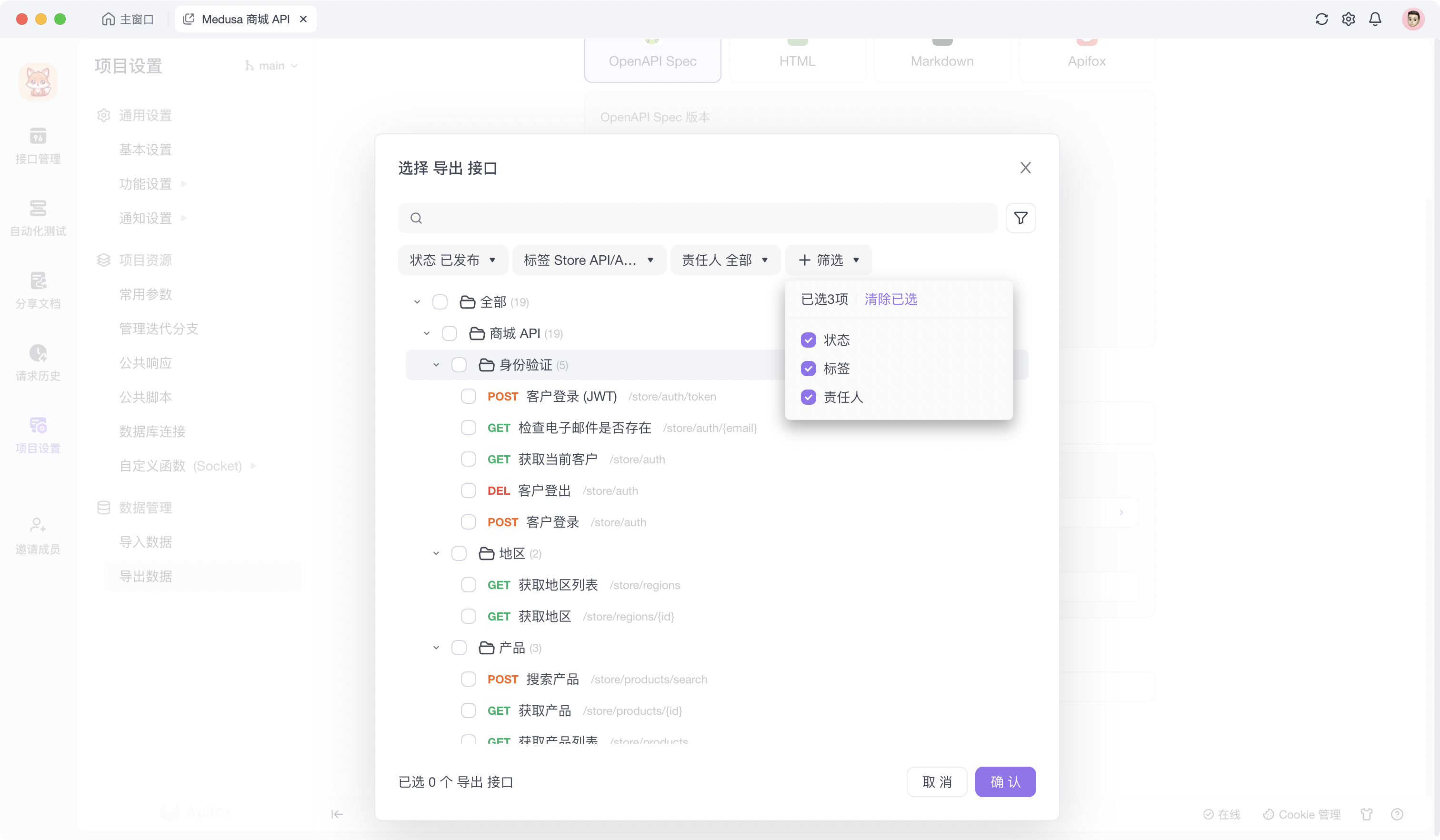Select the 接口管理 sidebar icon
The width and height of the screenshot is (1440, 840).
[38, 146]
